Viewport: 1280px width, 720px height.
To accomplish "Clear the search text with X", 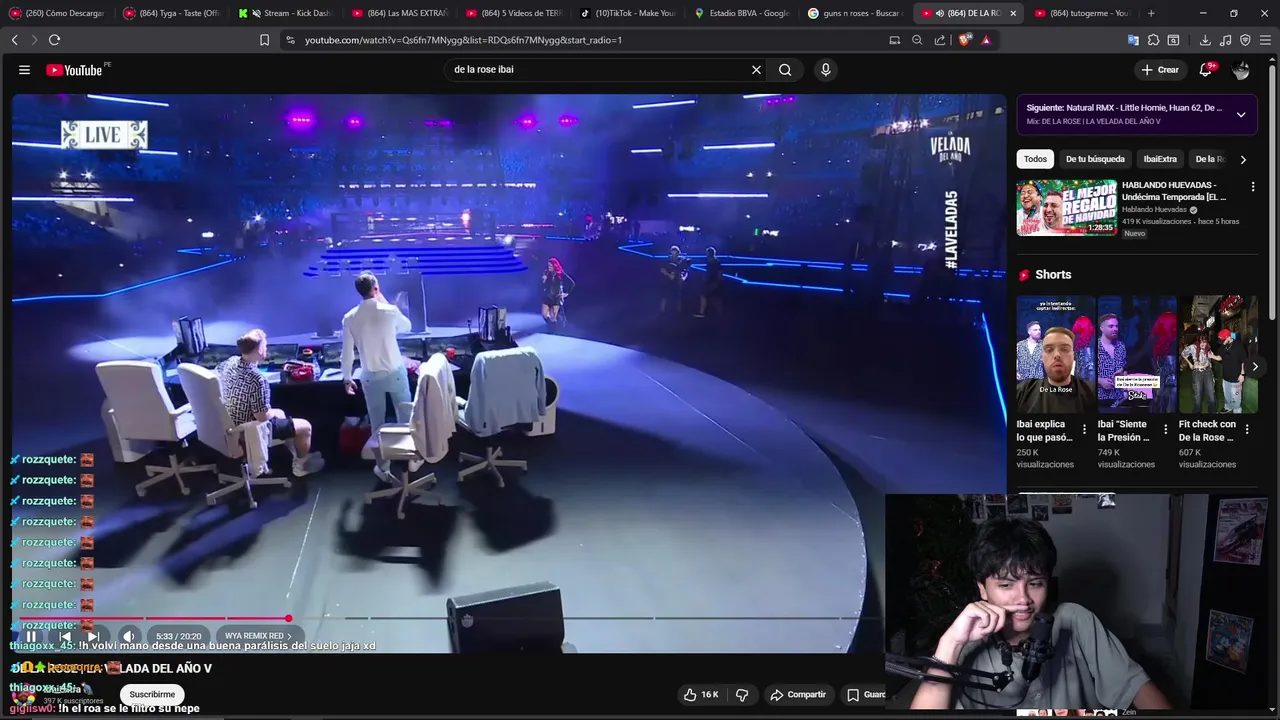I will (756, 70).
